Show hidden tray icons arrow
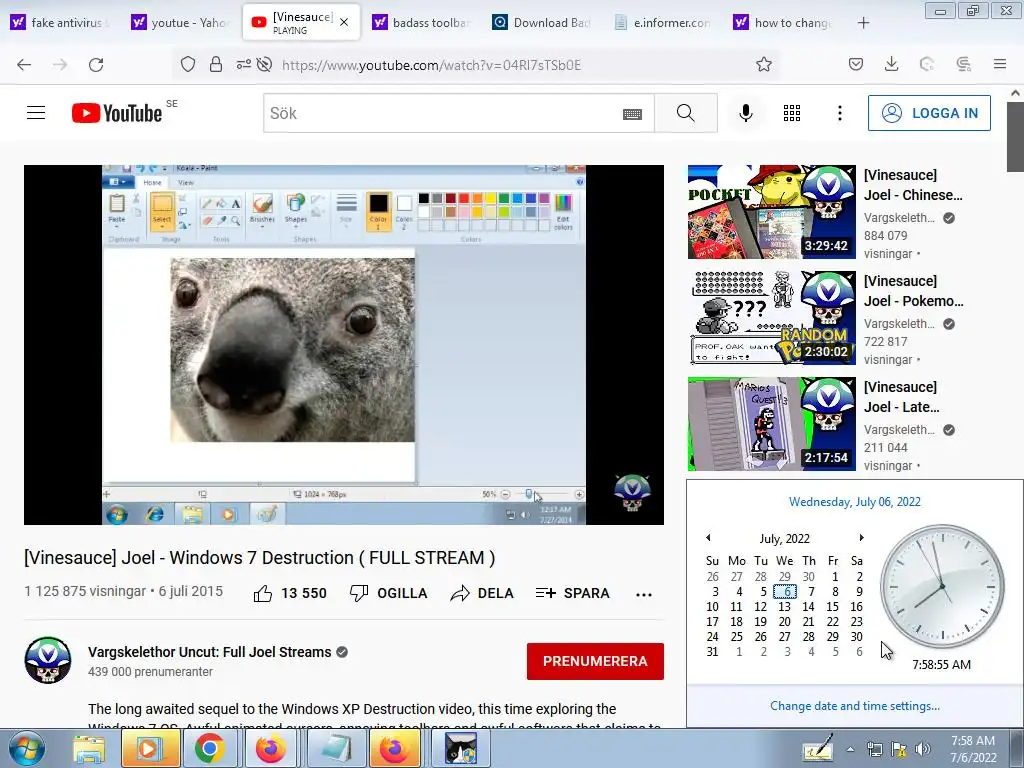Screen dimensions: 1024x768 tap(850, 749)
